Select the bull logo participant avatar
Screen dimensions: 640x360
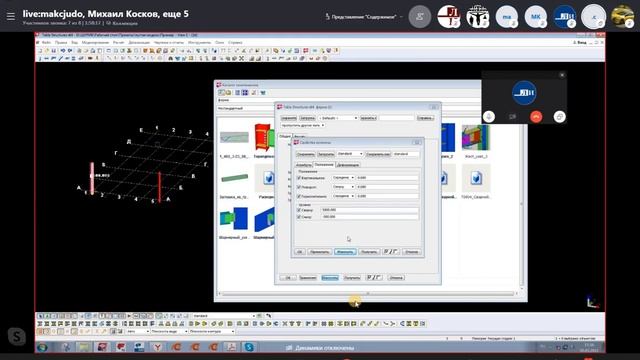478,17
